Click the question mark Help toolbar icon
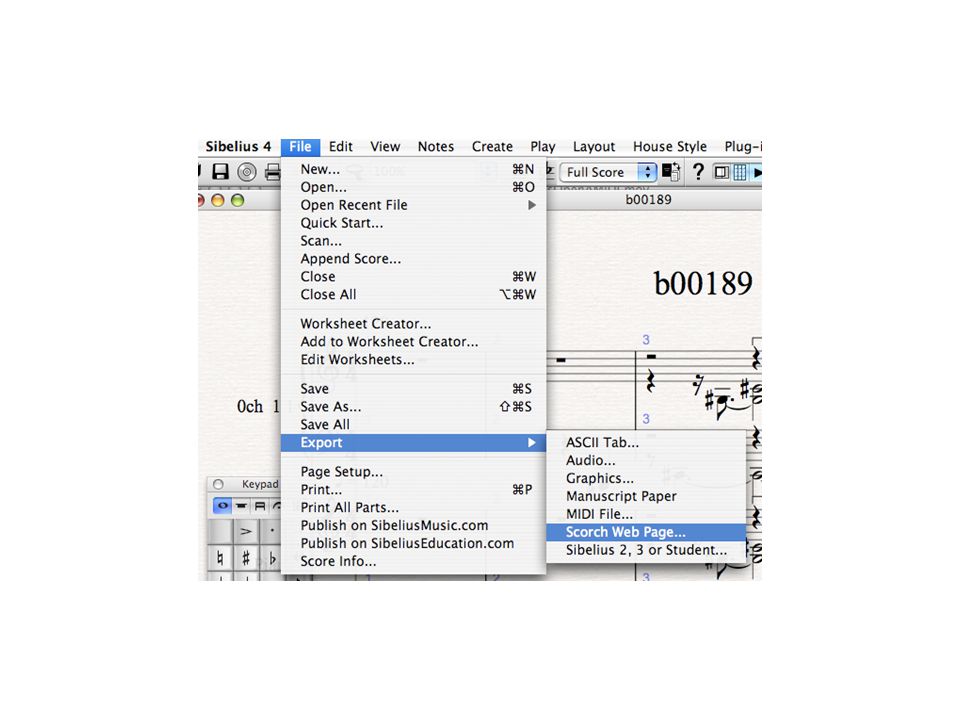 tap(698, 171)
